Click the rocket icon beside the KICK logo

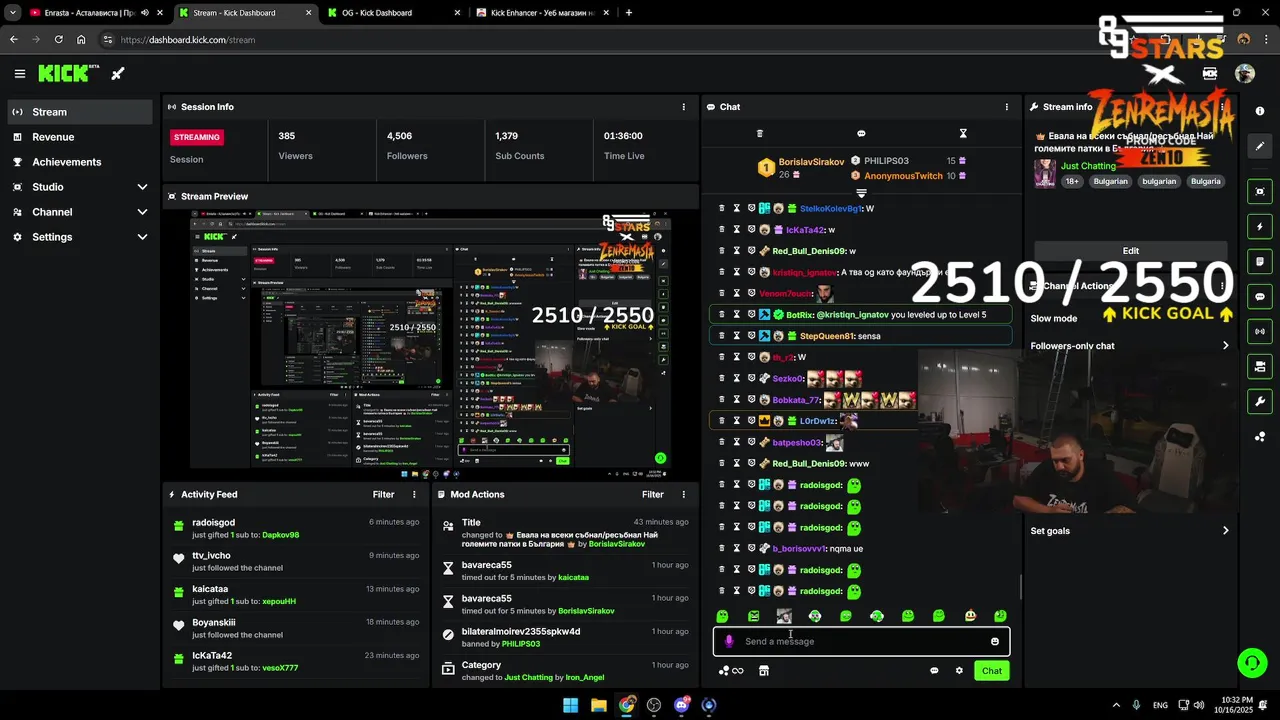[117, 73]
